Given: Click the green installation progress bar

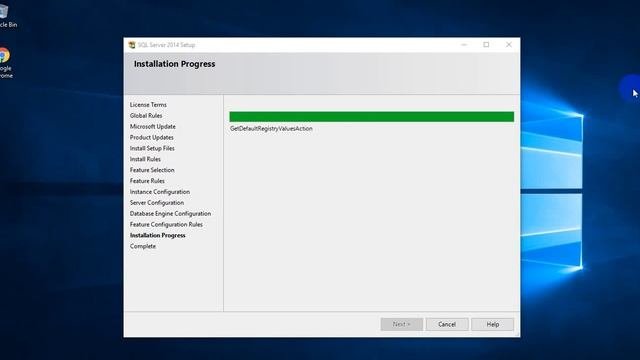Looking at the screenshot, I should click(371, 117).
